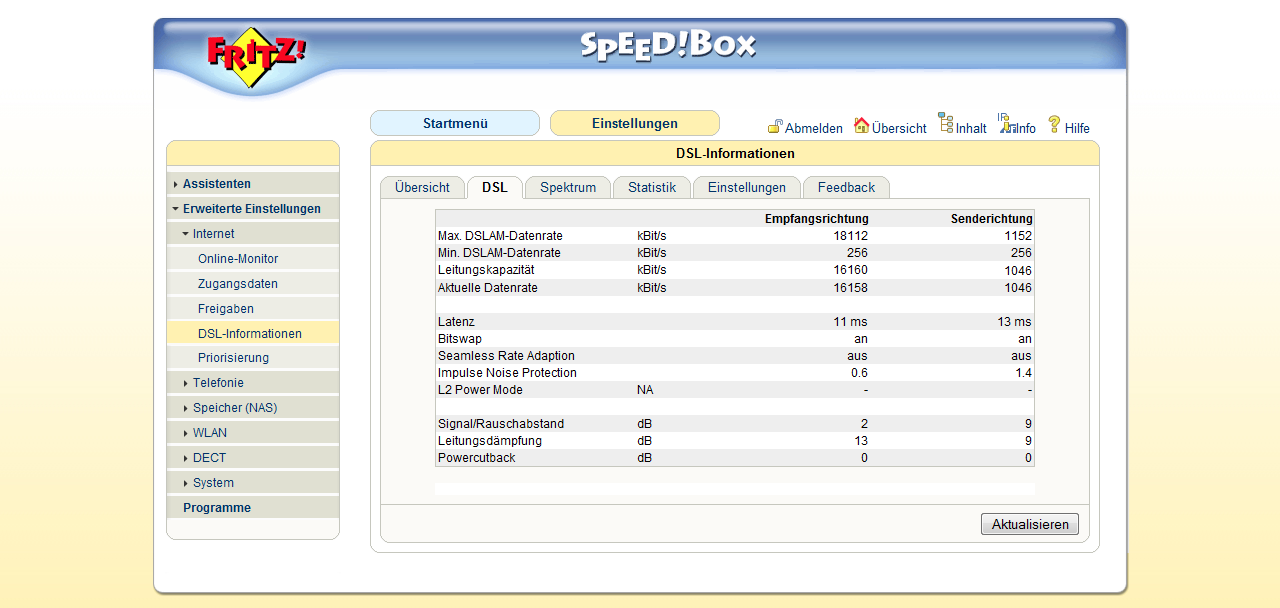Image resolution: width=1280 pixels, height=608 pixels.
Task: Expand the Telefonie menu
Action: click(x=218, y=383)
